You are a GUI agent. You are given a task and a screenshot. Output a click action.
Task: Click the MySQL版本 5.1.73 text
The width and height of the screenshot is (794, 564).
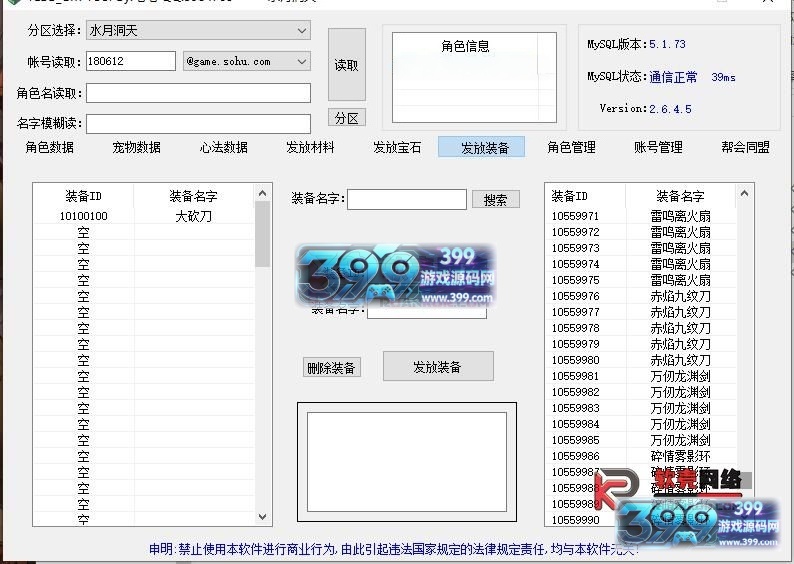pyautogui.click(x=636, y=44)
